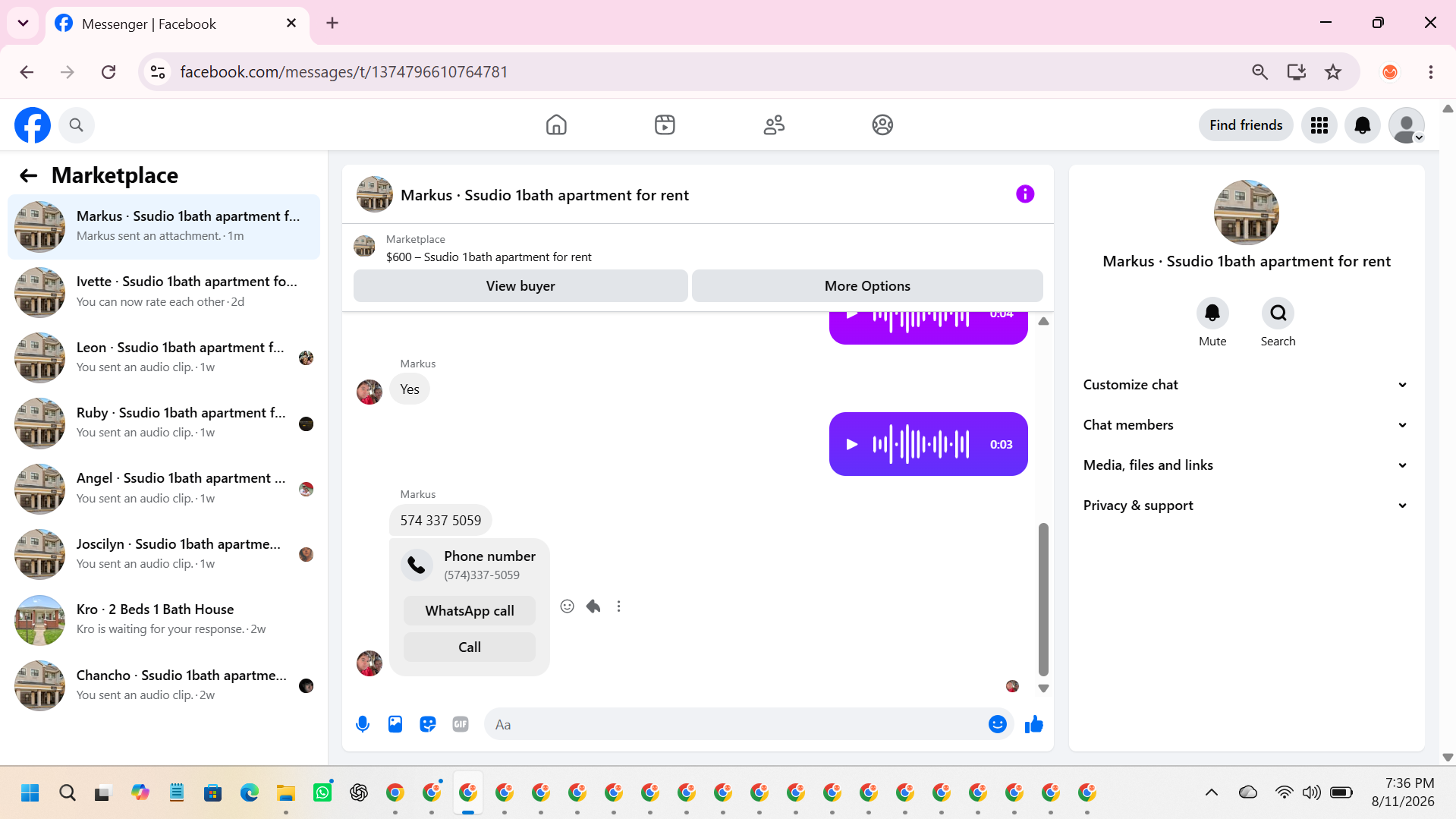This screenshot has width=1456, height=819.
Task: Open the Ivette apartment conversation
Action: pos(164,292)
